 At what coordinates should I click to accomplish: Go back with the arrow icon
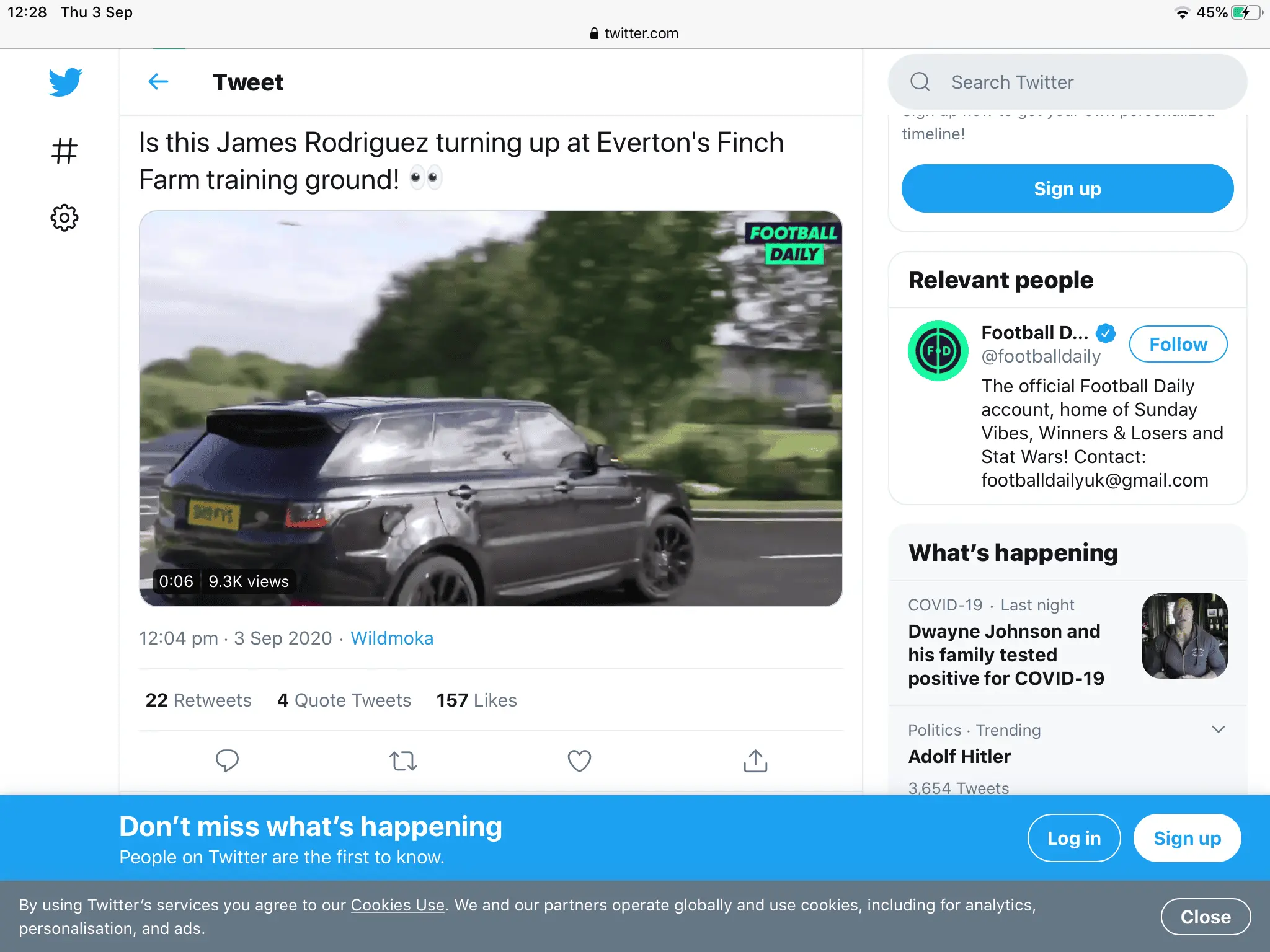pos(159,82)
